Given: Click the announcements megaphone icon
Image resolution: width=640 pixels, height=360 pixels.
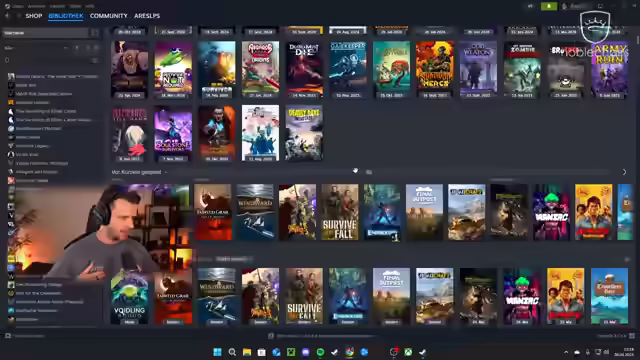Looking at the screenshot, I should 530,6.
